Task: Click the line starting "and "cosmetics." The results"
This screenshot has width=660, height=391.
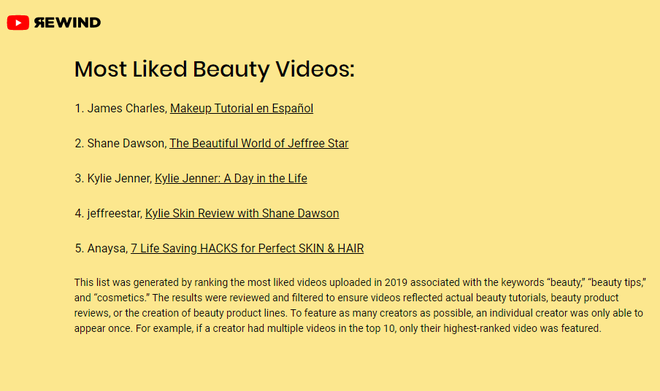Action: pos(346,298)
